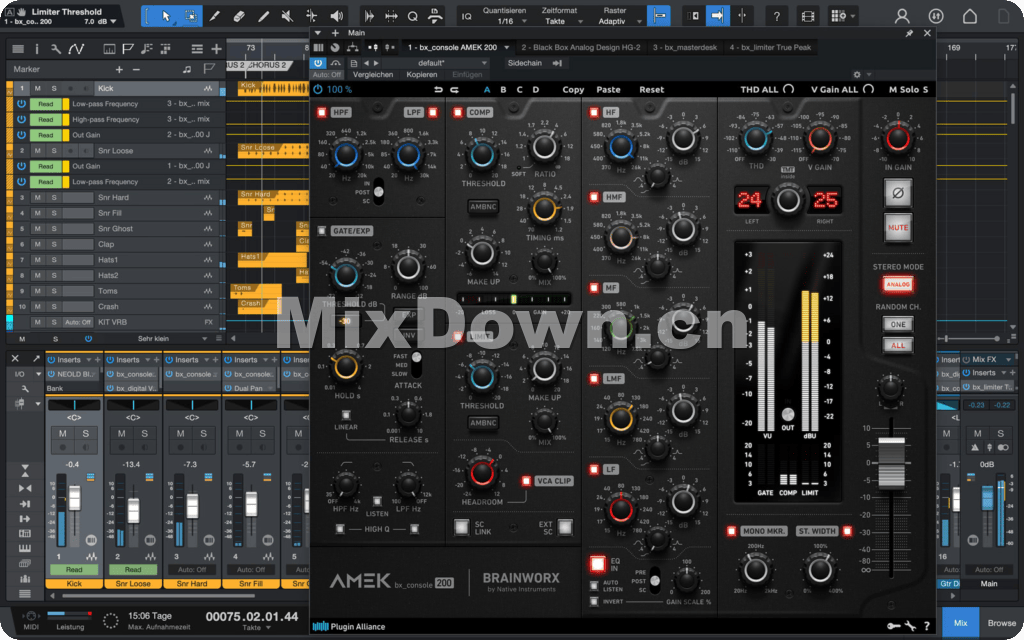
Task: Open Takte time display format dropdown
Action: coord(268,628)
